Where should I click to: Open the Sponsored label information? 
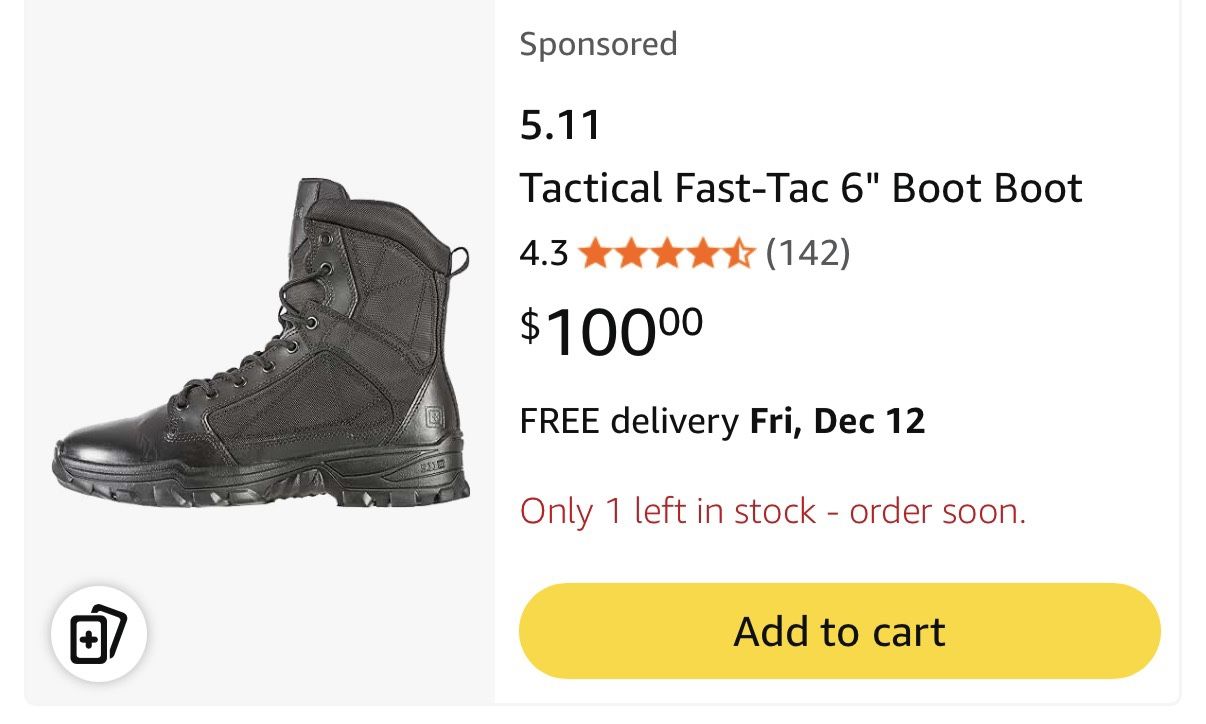pos(598,44)
